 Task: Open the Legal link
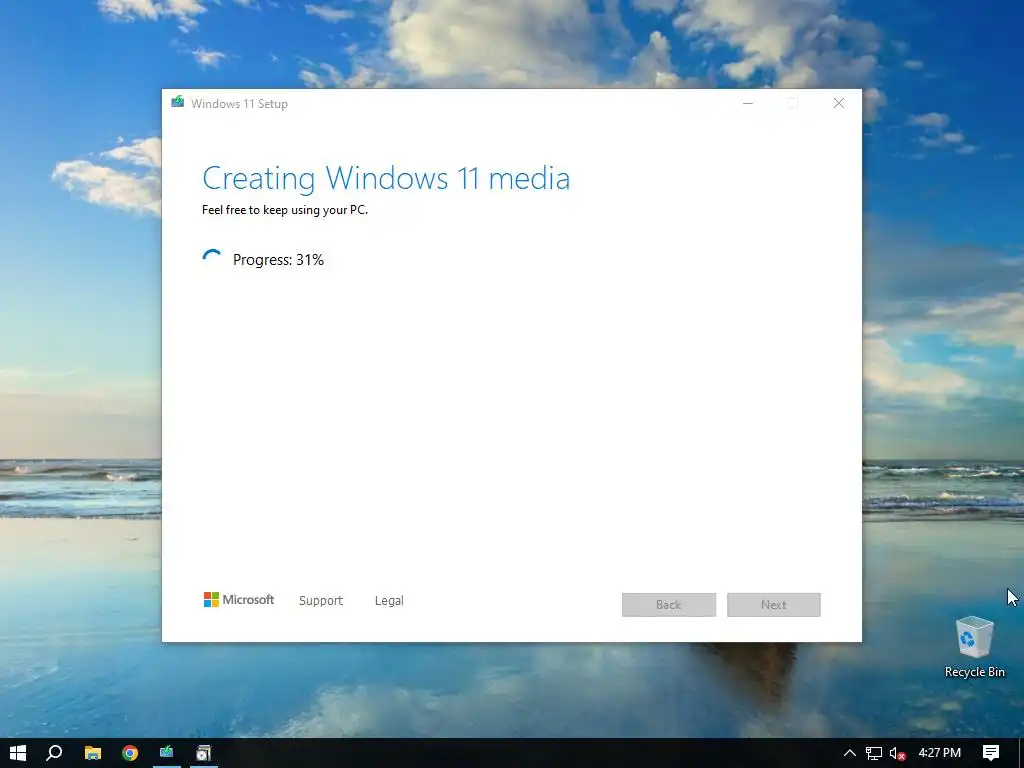point(389,601)
